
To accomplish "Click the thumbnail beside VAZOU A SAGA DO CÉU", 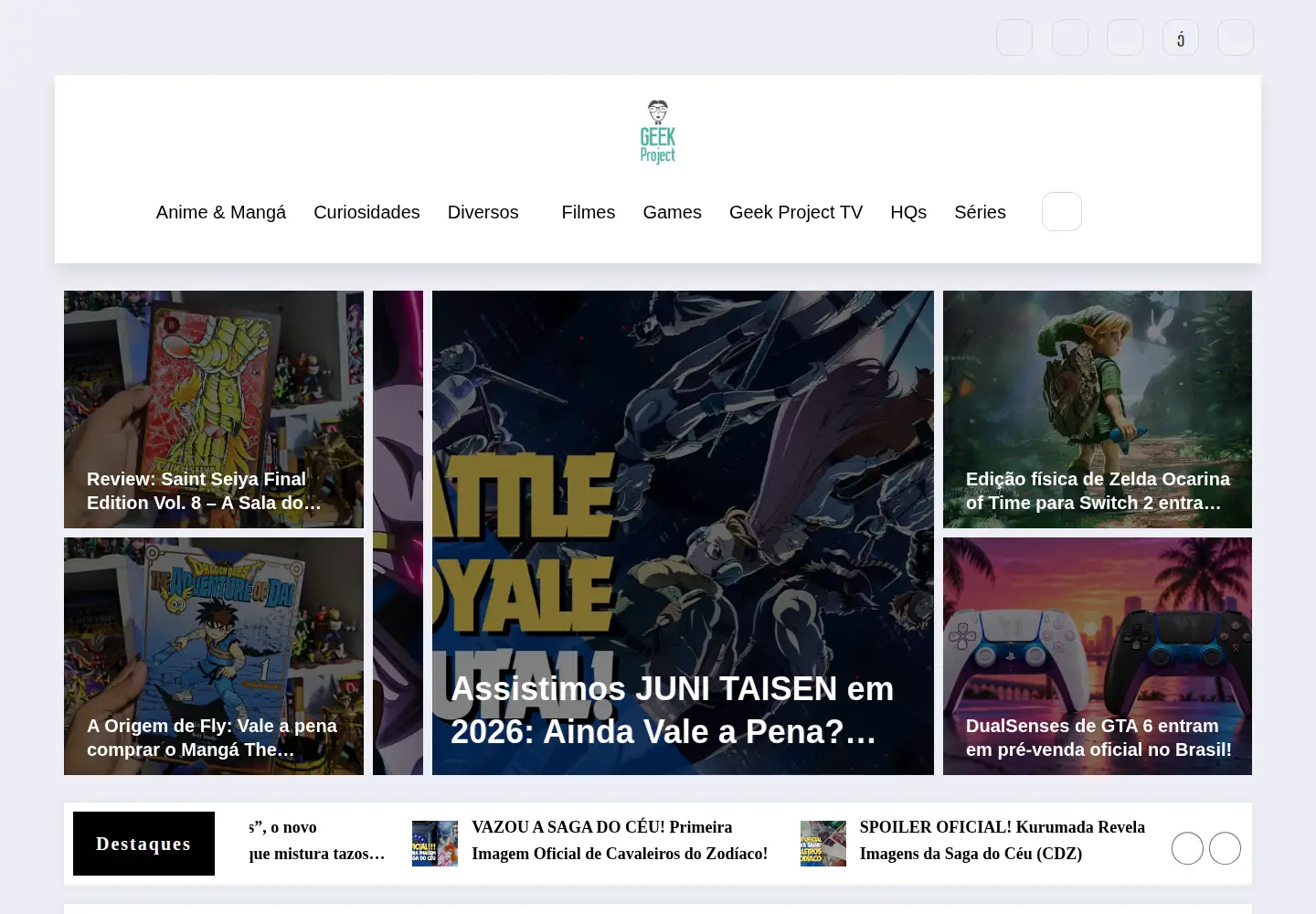I will click(435, 844).
